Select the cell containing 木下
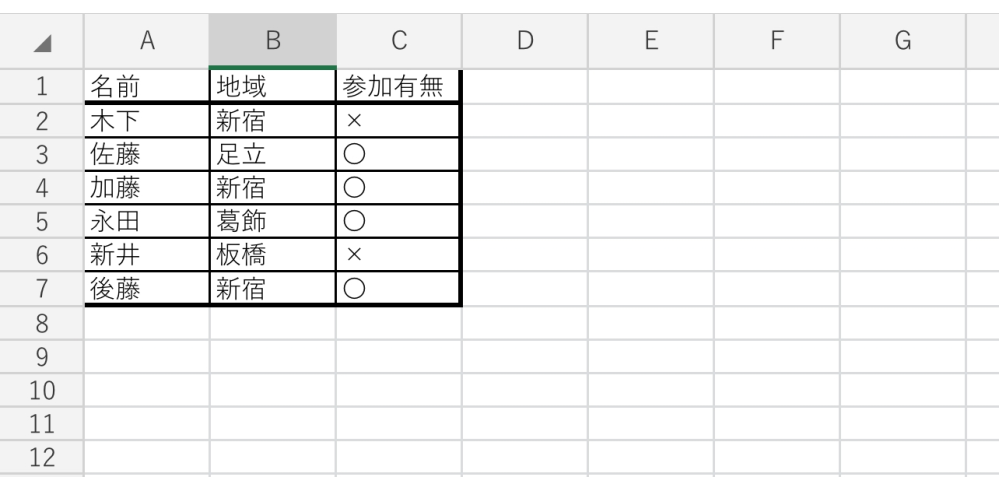 [x=147, y=120]
